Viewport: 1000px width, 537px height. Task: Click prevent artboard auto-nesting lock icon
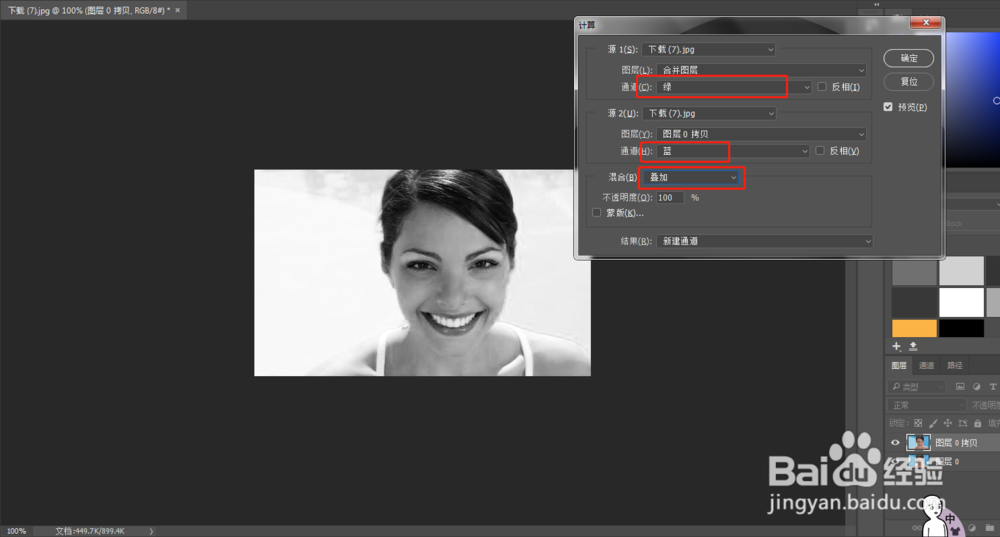pyautogui.click(x=962, y=423)
